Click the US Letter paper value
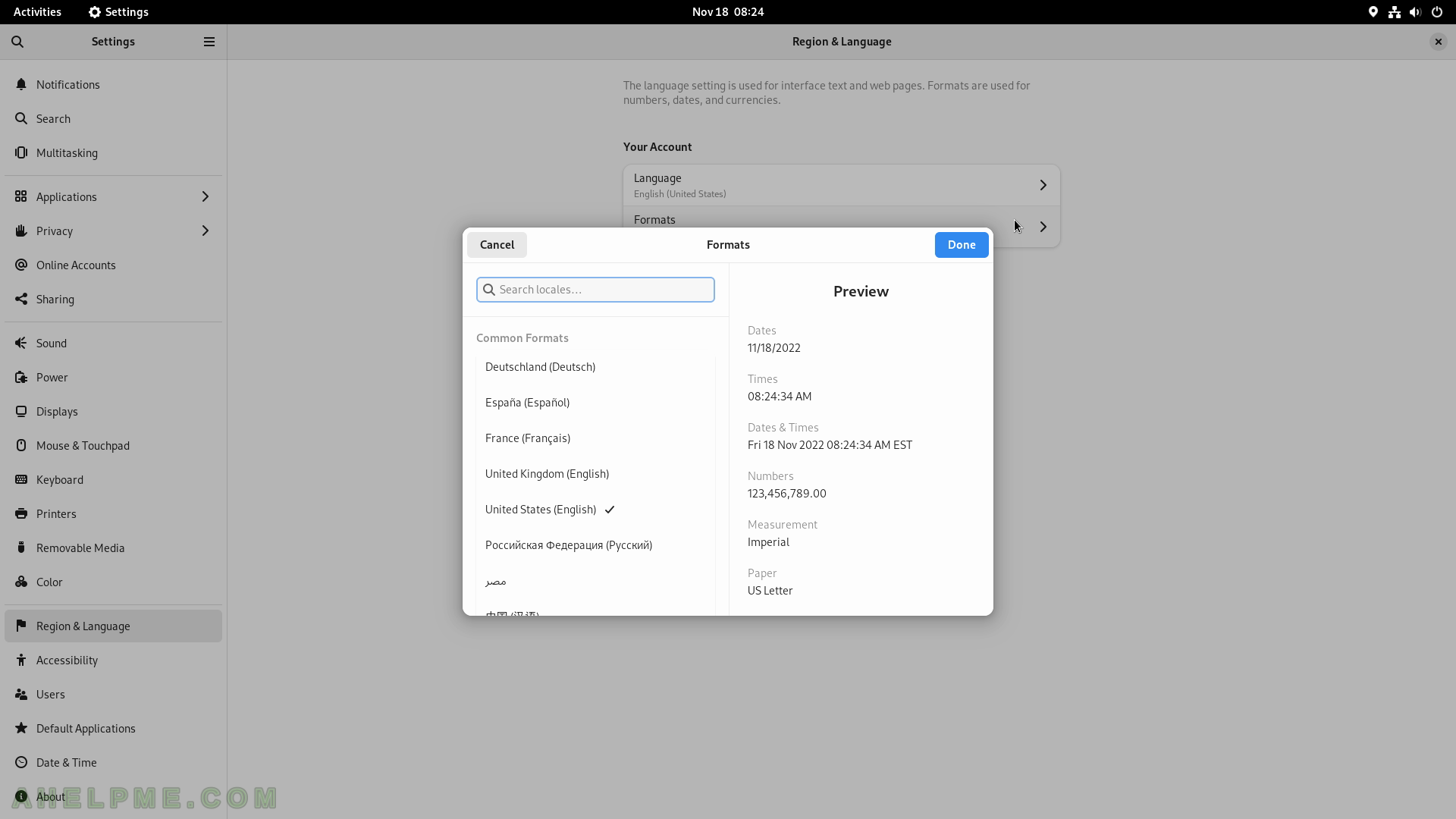 tap(770, 591)
